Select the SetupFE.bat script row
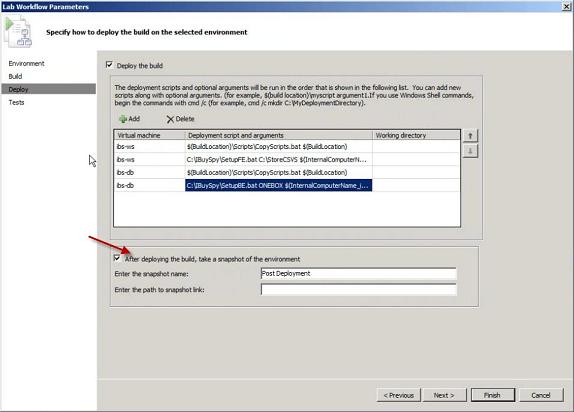This screenshot has height=412, width=574. [x=287, y=159]
